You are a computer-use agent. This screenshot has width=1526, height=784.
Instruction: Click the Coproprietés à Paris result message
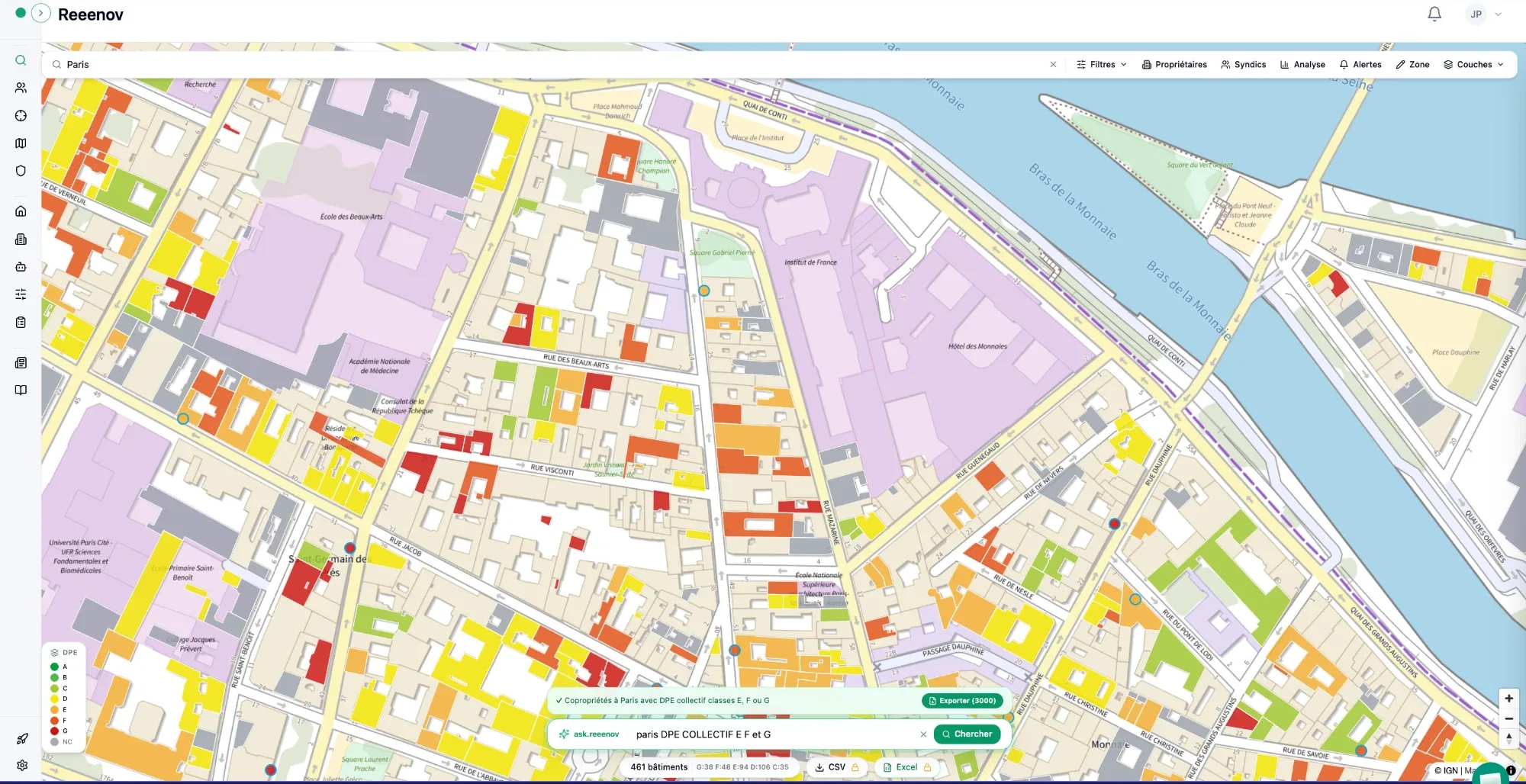coord(667,701)
